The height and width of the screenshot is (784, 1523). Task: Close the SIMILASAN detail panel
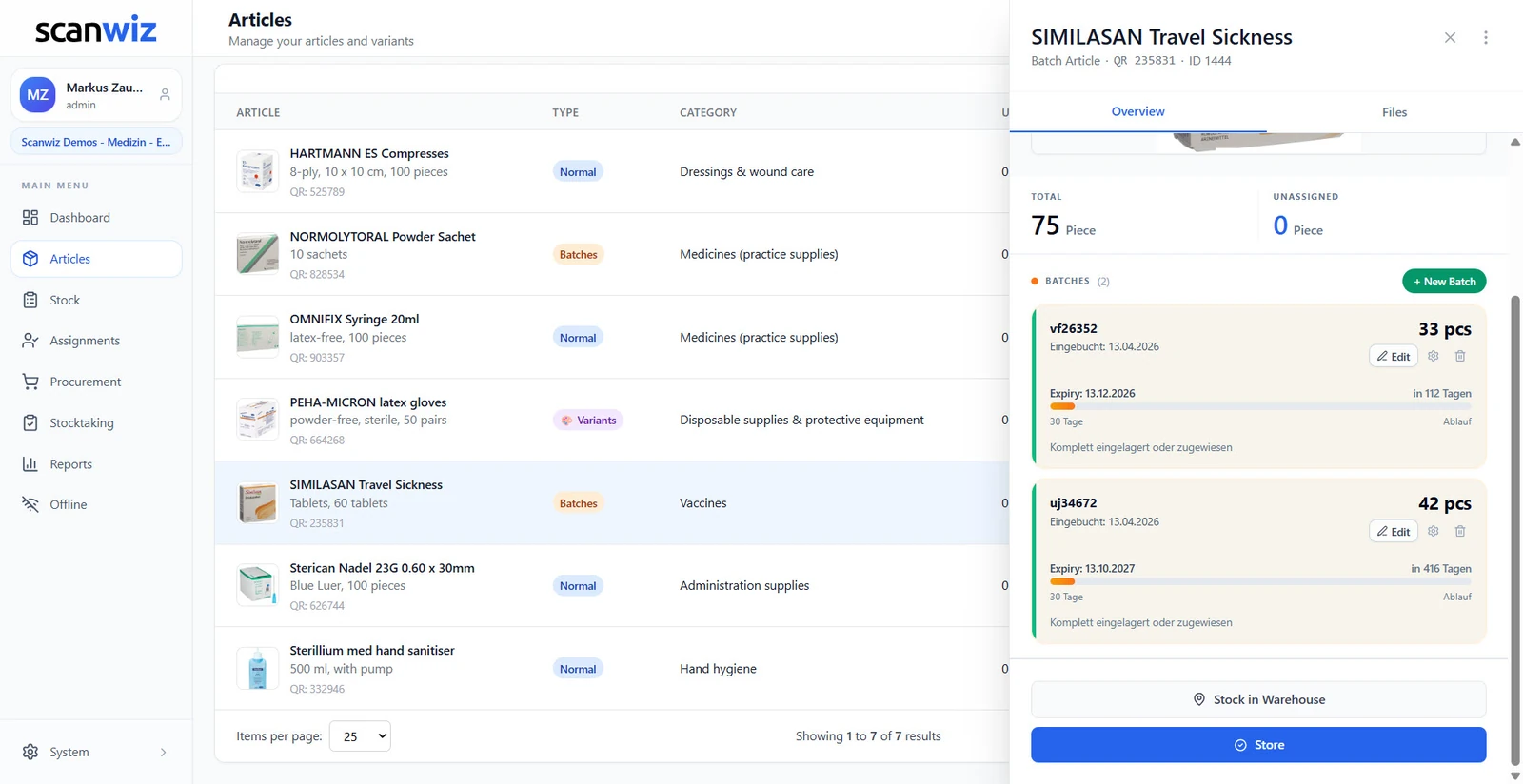tap(1450, 38)
